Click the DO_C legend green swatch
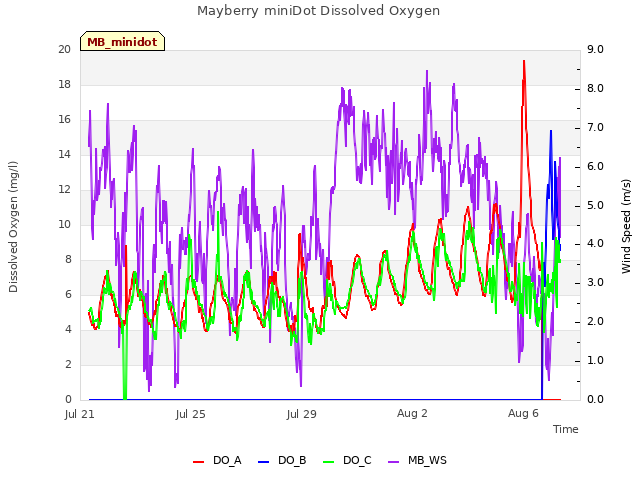640x480 pixels. click(329, 462)
